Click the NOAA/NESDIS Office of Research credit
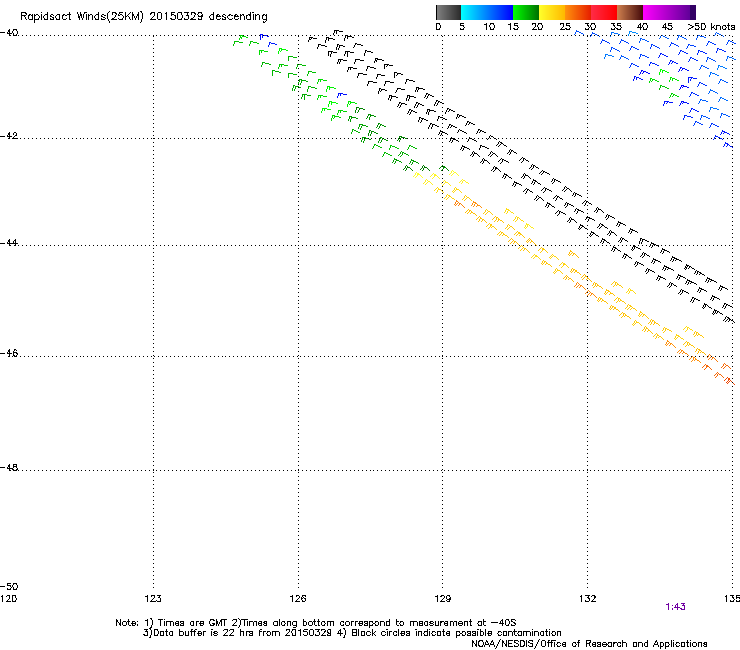 click(x=589, y=644)
